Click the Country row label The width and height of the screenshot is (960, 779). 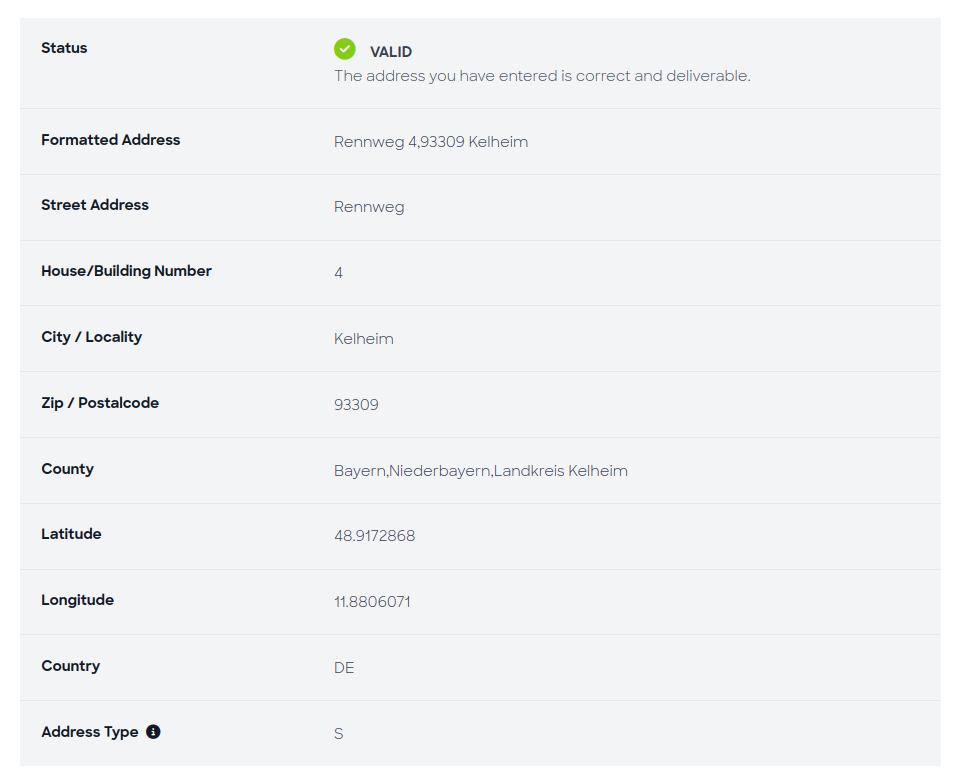coord(70,666)
